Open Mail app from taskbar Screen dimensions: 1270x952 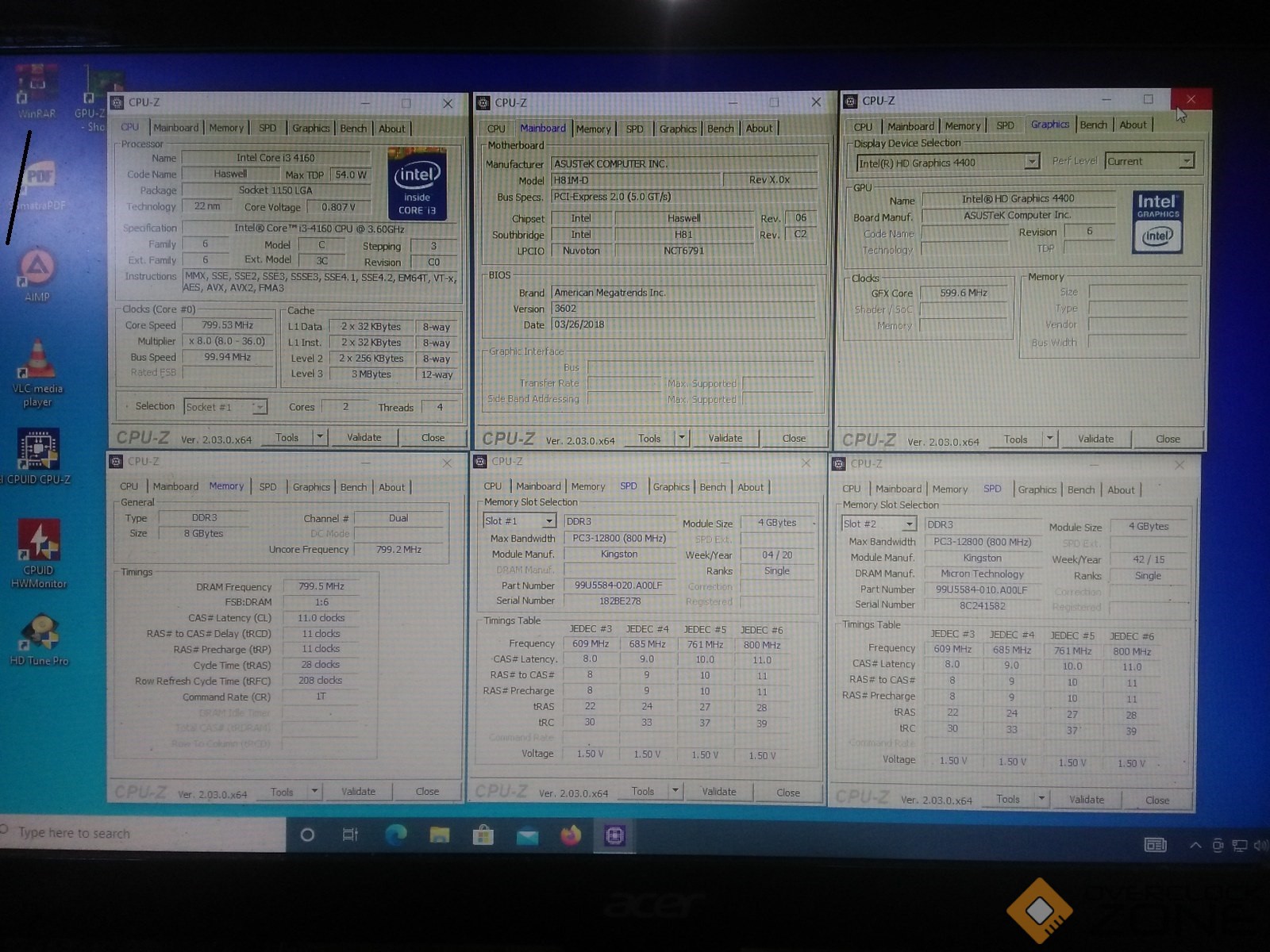527,835
